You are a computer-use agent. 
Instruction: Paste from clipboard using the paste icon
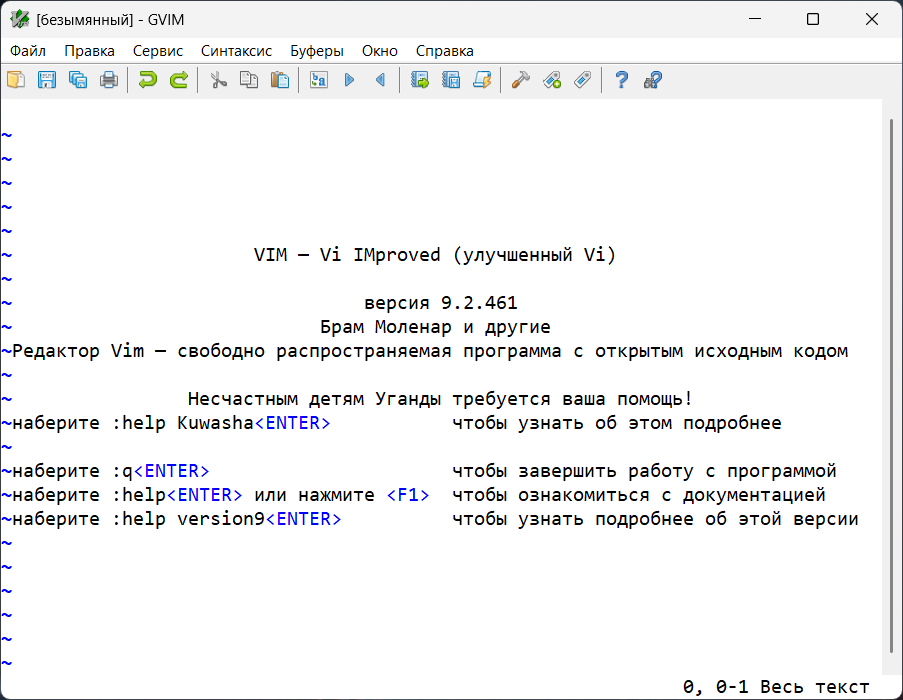click(280, 79)
